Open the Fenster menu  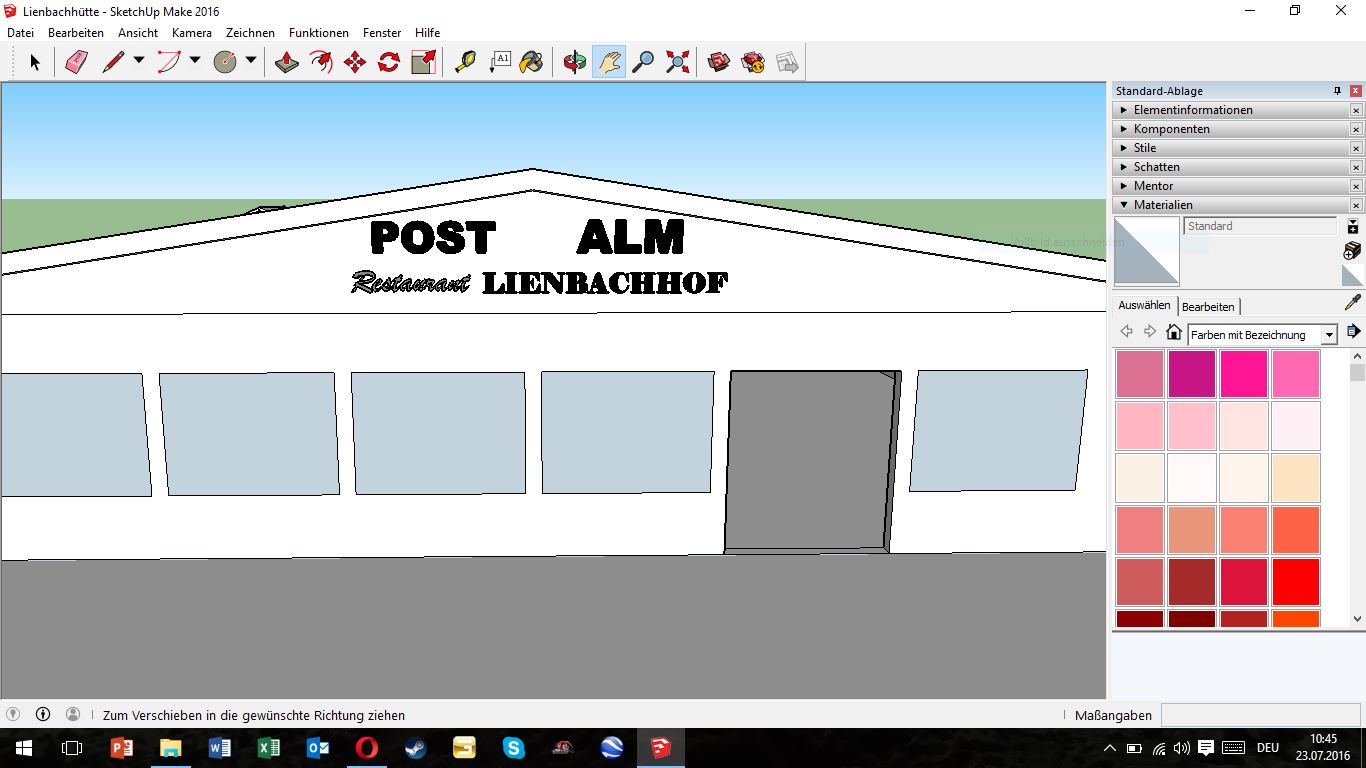pyautogui.click(x=382, y=33)
